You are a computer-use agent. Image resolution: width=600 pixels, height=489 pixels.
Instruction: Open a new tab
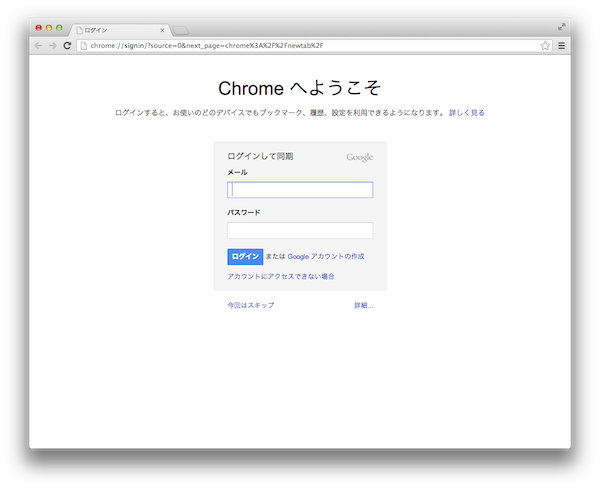(180, 30)
